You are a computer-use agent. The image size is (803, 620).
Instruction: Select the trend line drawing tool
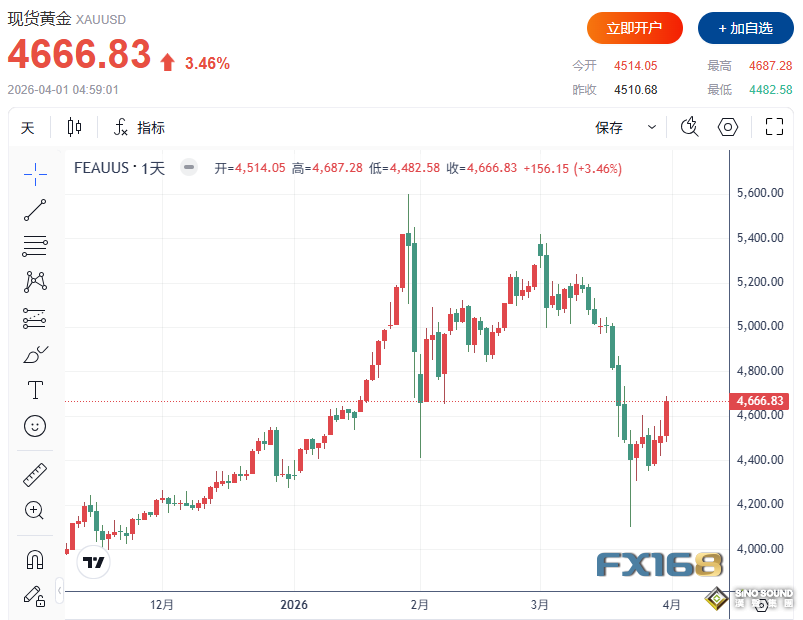click(x=35, y=209)
